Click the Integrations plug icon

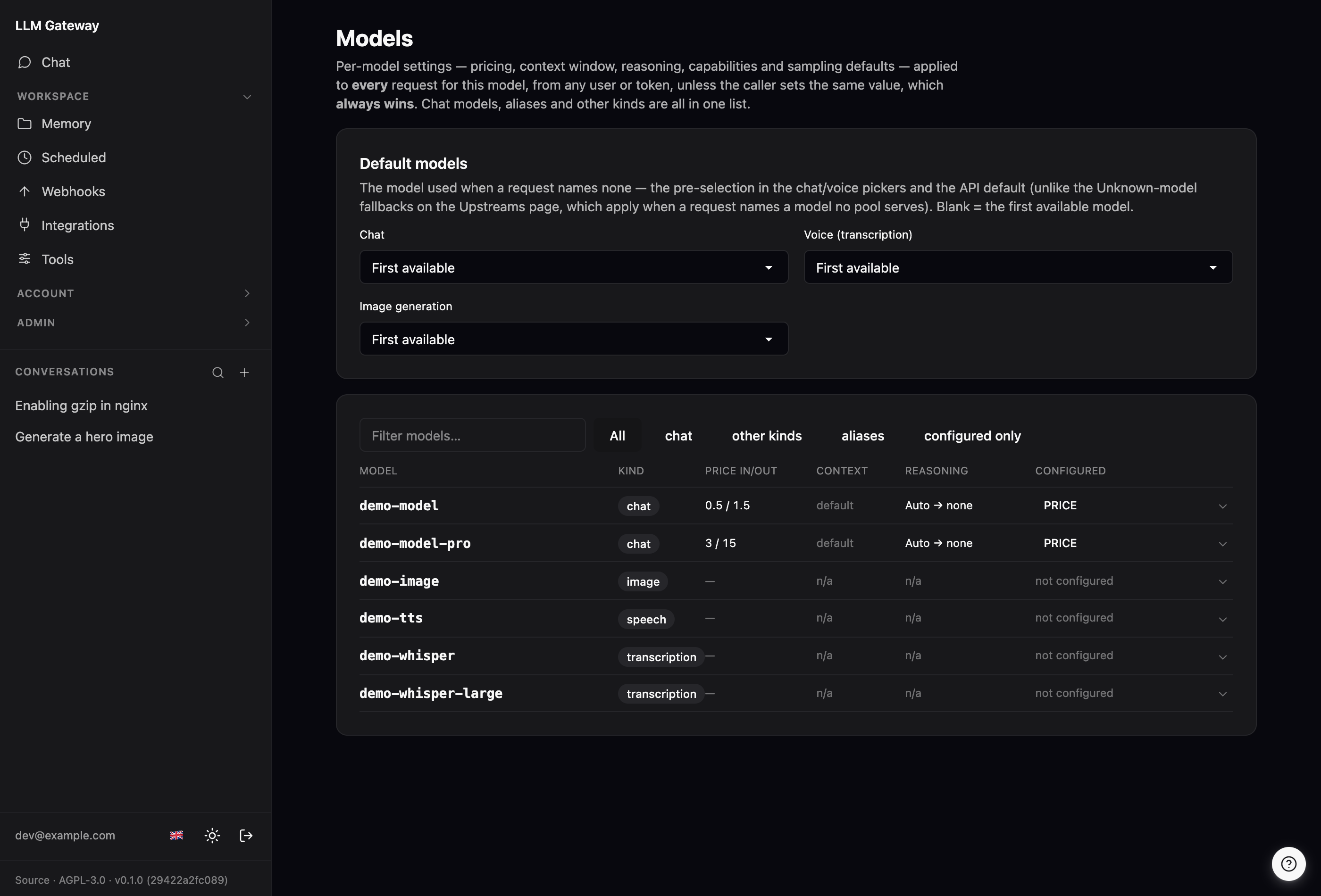(25, 225)
